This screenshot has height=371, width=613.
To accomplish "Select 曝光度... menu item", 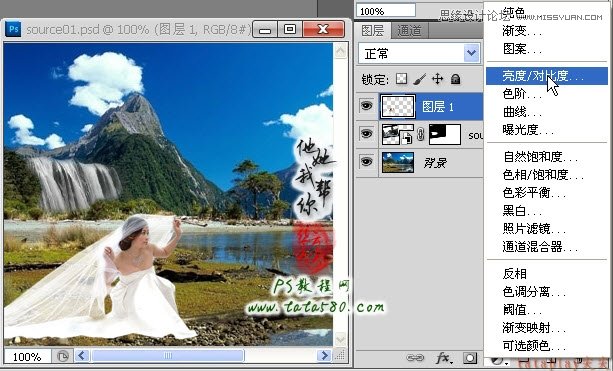I will [x=546, y=130].
